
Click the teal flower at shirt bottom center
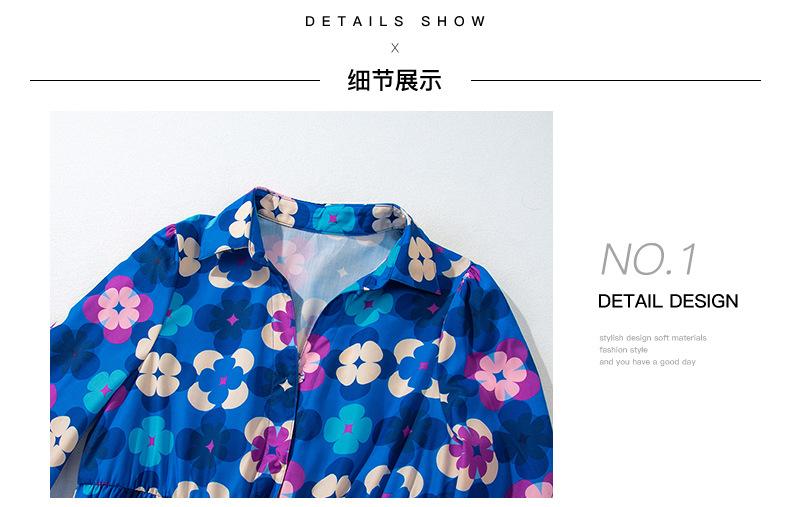pos(348,429)
